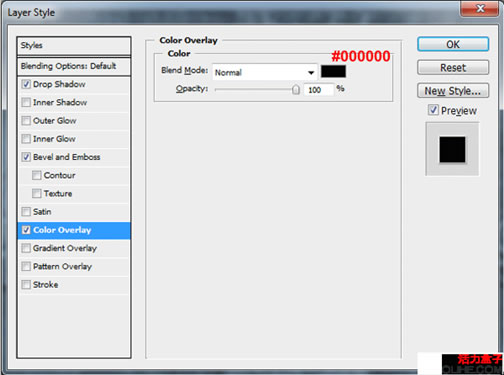Image resolution: width=504 pixels, height=375 pixels.
Task: Click the New Style... button
Action: point(453,91)
